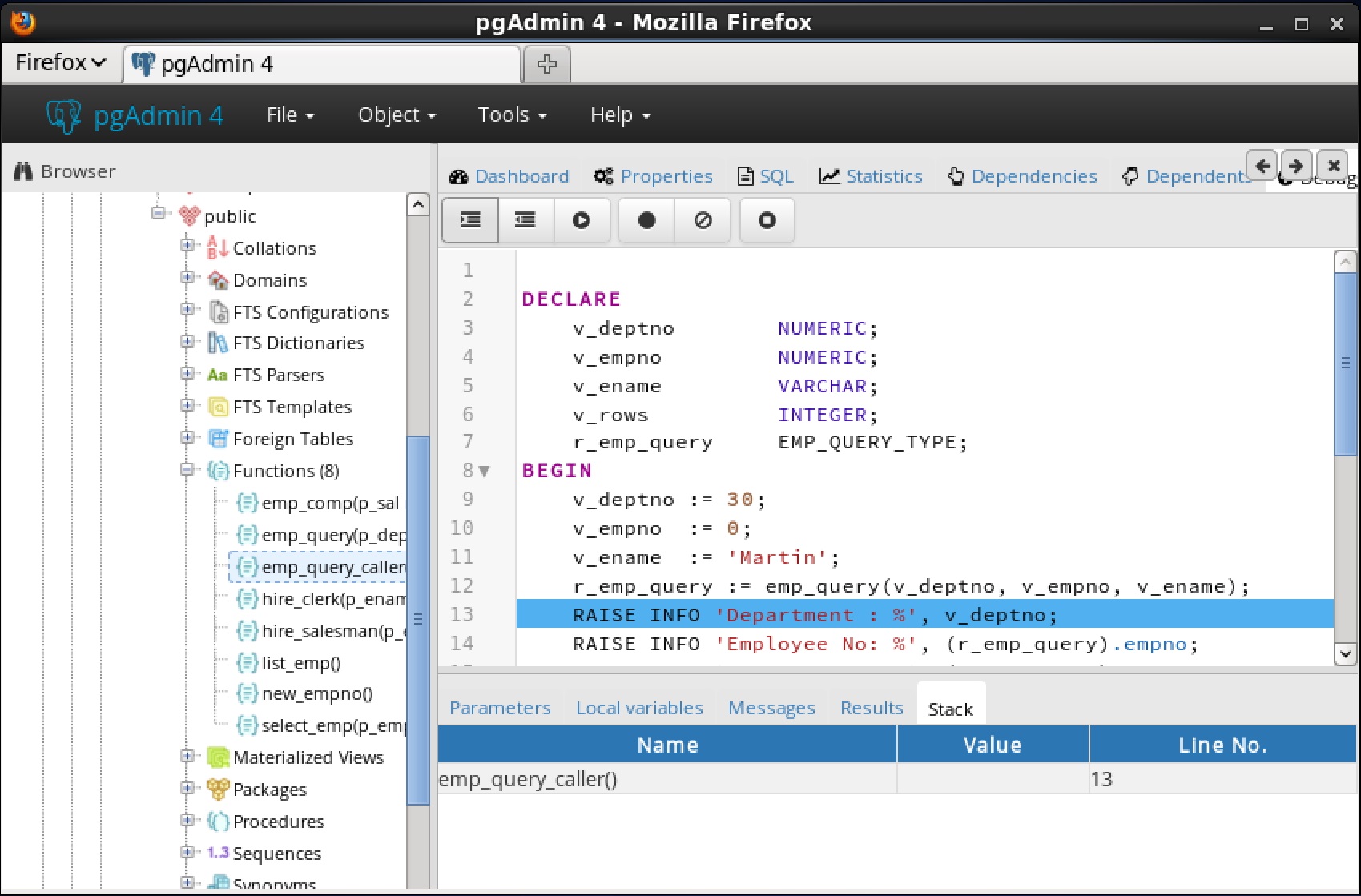The width and height of the screenshot is (1361, 896).
Task: Collapse code fold arrow at line 8
Action: point(485,472)
